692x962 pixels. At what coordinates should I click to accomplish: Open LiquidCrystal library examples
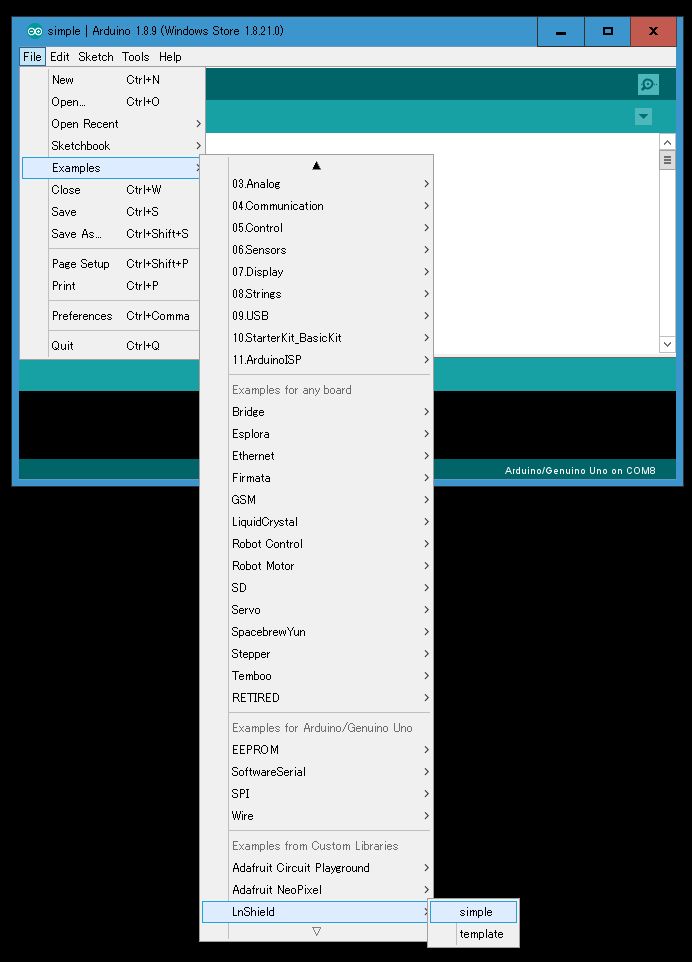click(x=317, y=522)
